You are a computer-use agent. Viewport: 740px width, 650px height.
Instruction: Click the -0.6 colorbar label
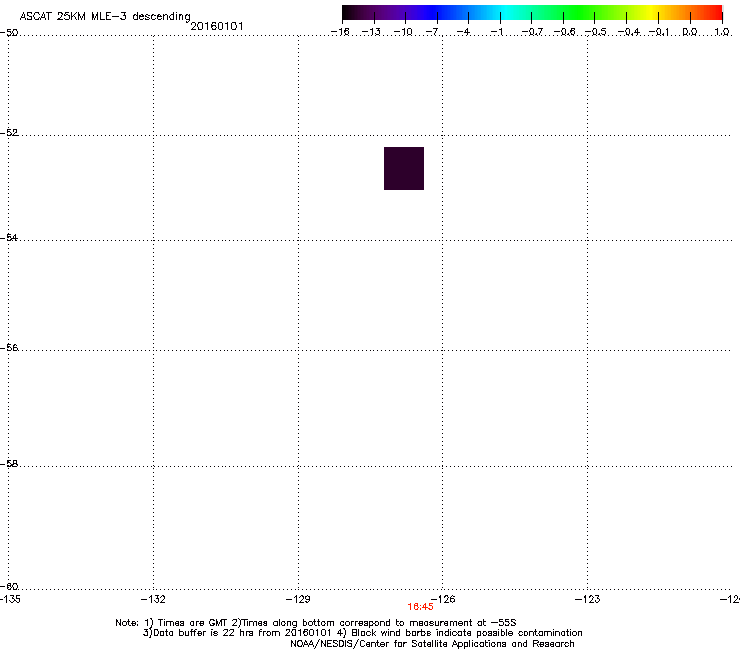pyautogui.click(x=564, y=32)
